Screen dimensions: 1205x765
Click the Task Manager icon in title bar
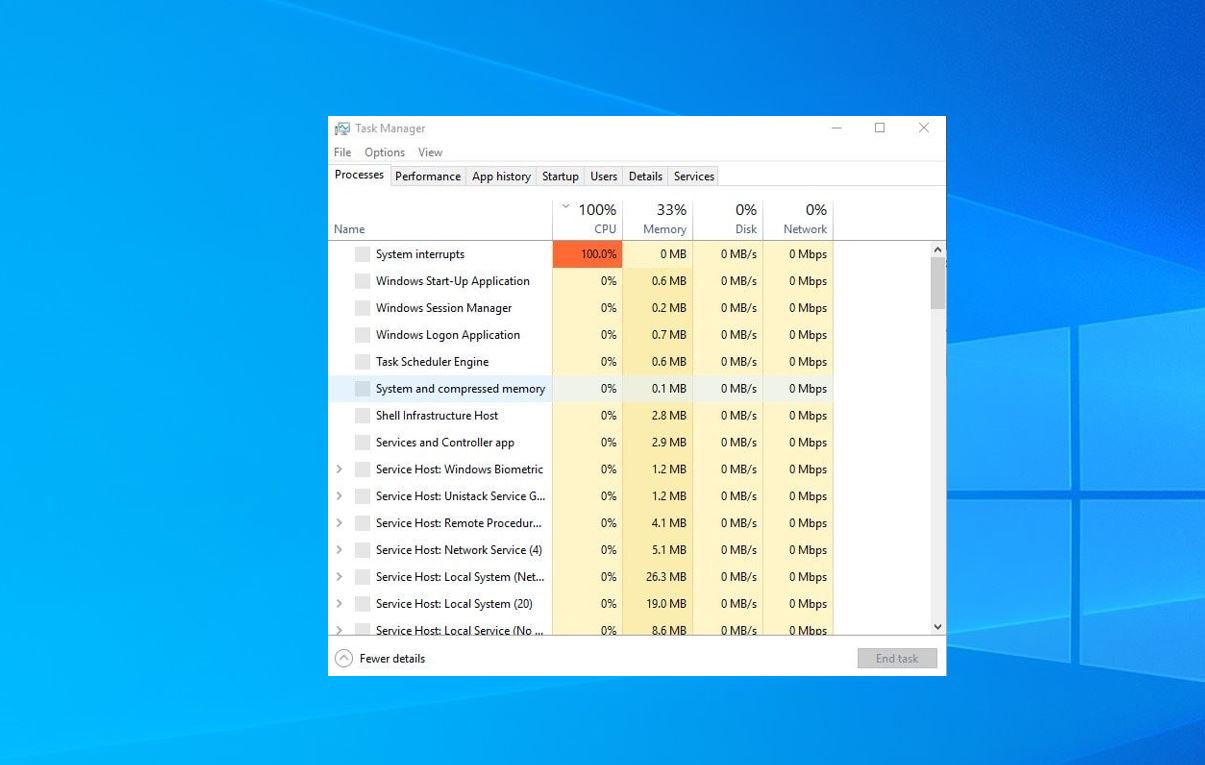343,128
